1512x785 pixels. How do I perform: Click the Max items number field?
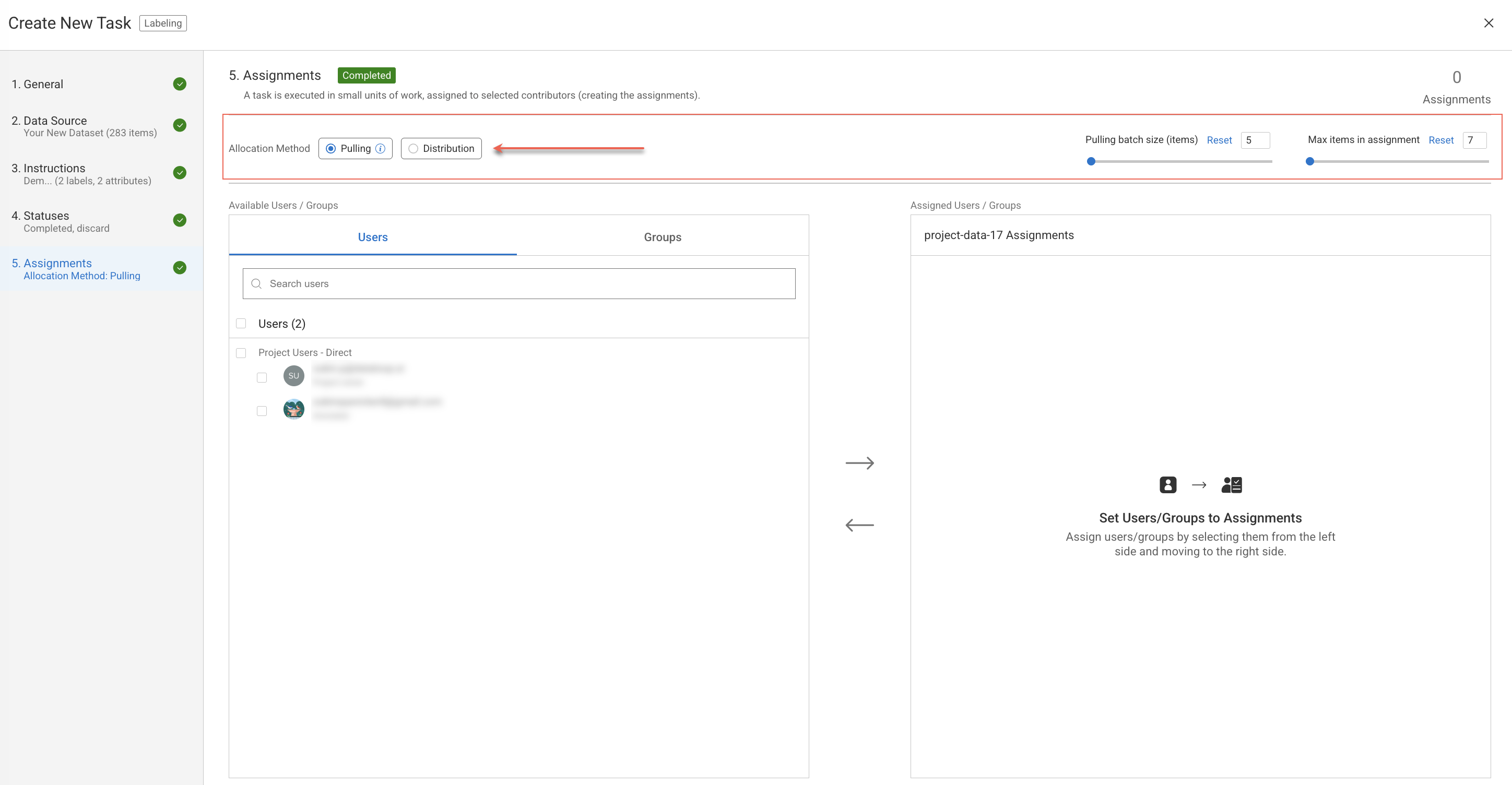(1474, 140)
